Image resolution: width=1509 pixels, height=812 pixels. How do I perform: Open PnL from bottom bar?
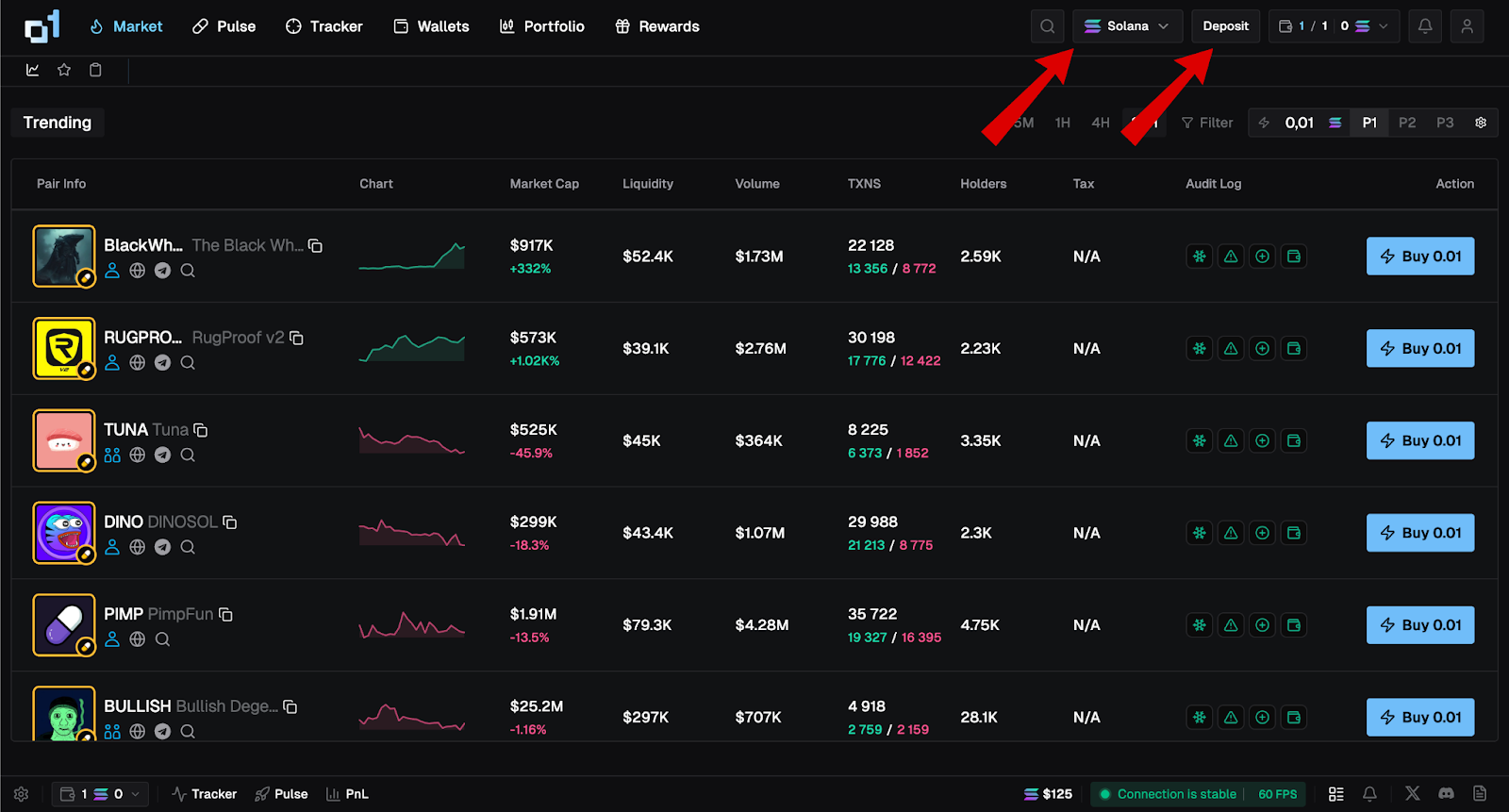[347, 794]
